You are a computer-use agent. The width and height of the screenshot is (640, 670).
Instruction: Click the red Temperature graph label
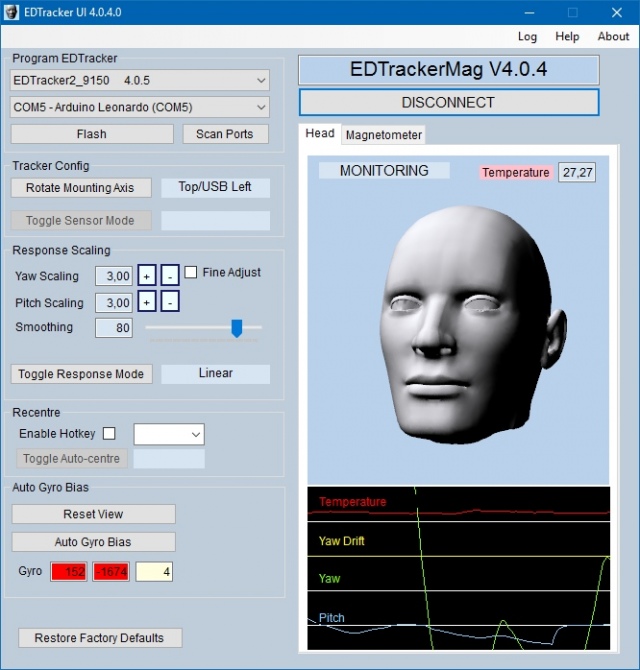pyautogui.click(x=352, y=502)
